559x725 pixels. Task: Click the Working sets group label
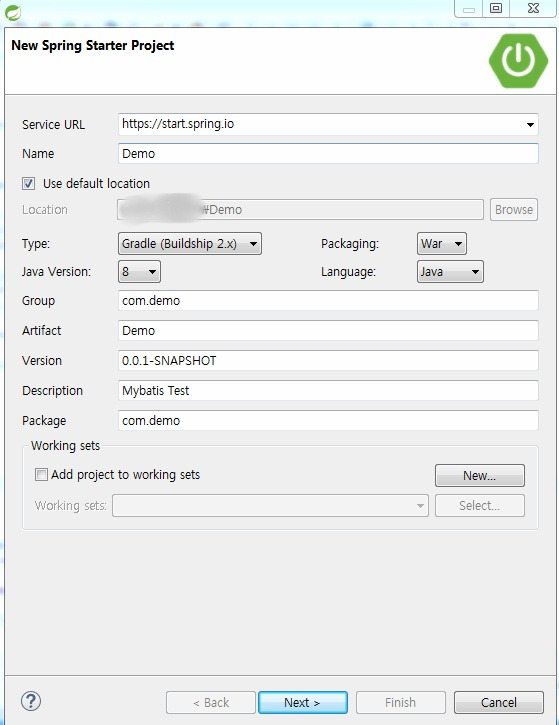65,446
